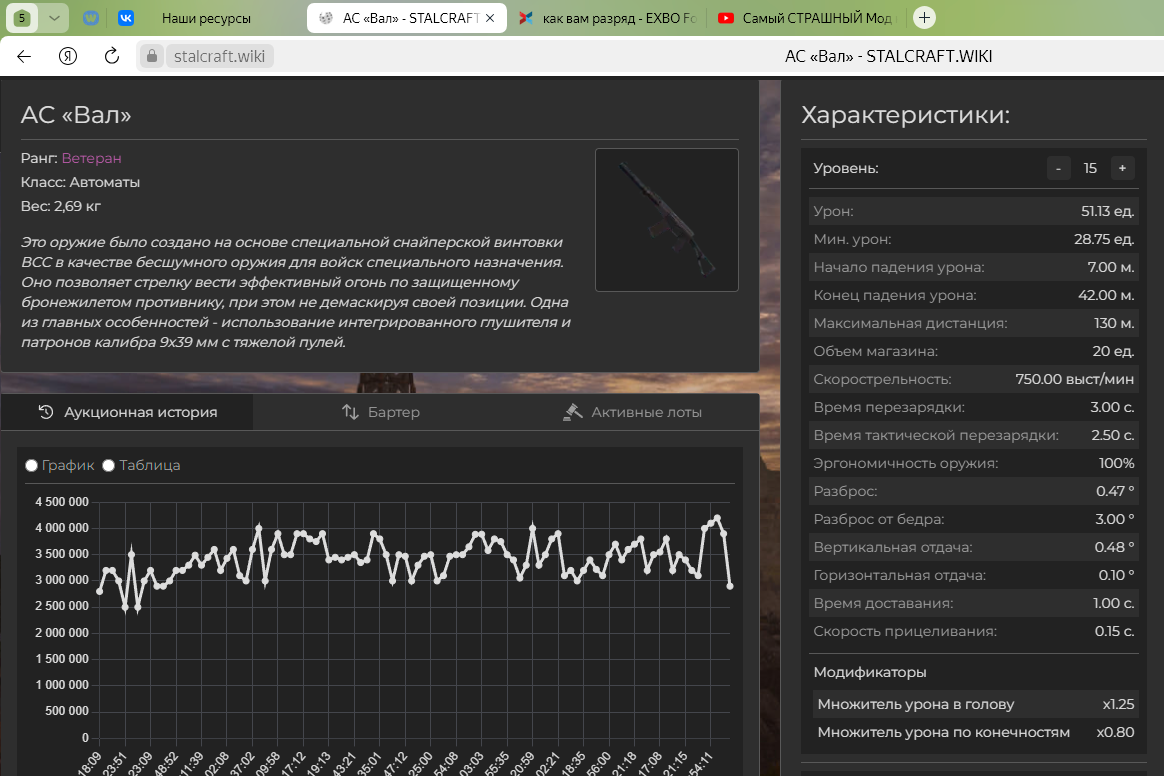The width and height of the screenshot is (1164, 776).
Task: Click the Скорострельность value 750.00 выст/мин
Action: 1074,379
